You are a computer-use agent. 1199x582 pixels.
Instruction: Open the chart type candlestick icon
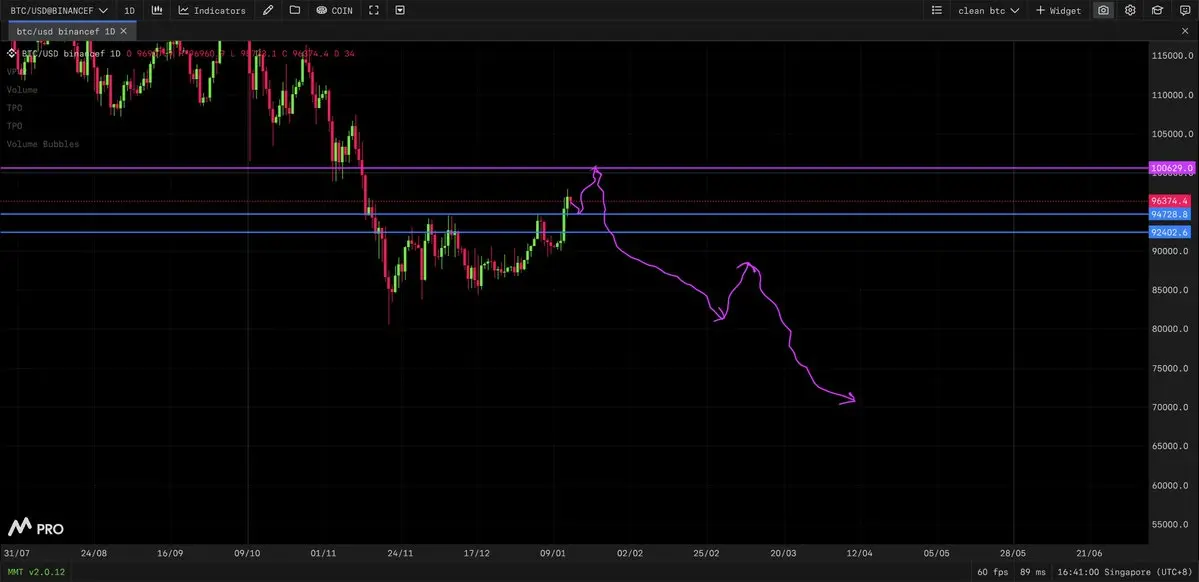pyautogui.click(x=157, y=11)
